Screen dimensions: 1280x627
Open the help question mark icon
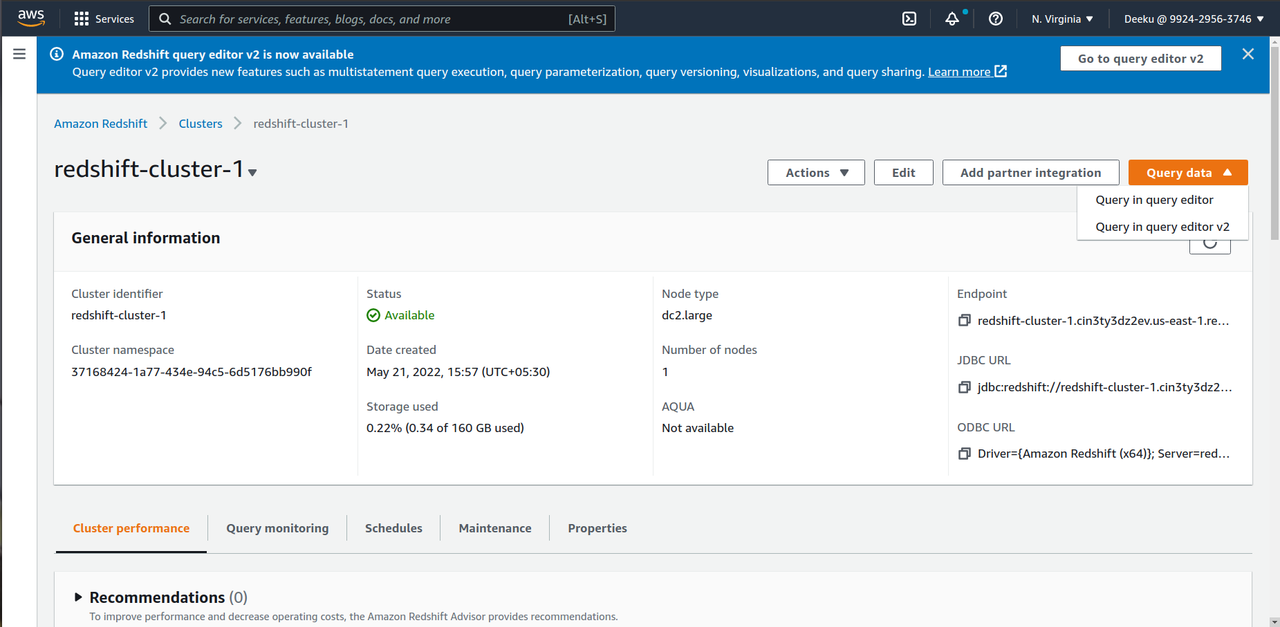tap(995, 19)
